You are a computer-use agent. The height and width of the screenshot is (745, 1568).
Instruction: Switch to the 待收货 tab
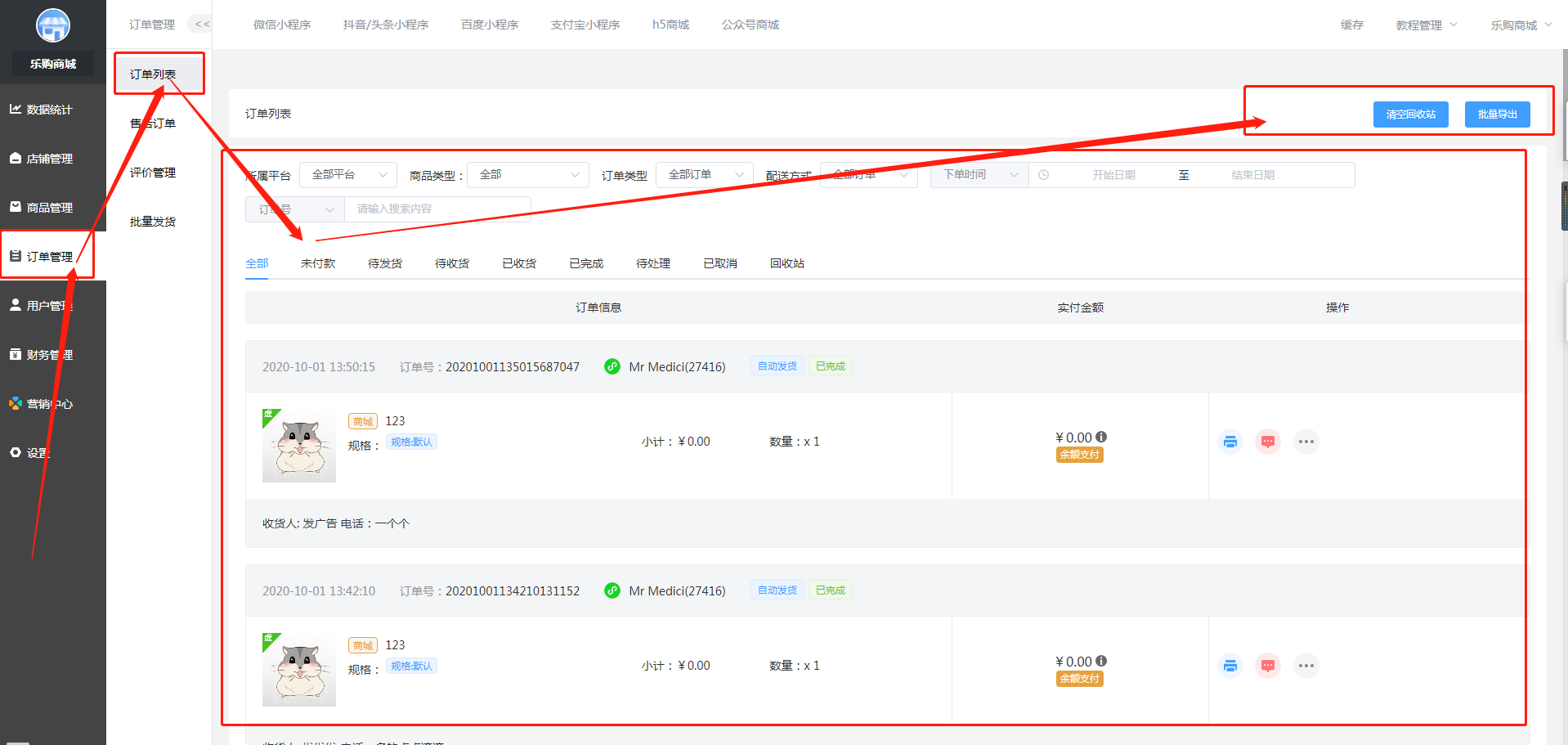coord(452,263)
